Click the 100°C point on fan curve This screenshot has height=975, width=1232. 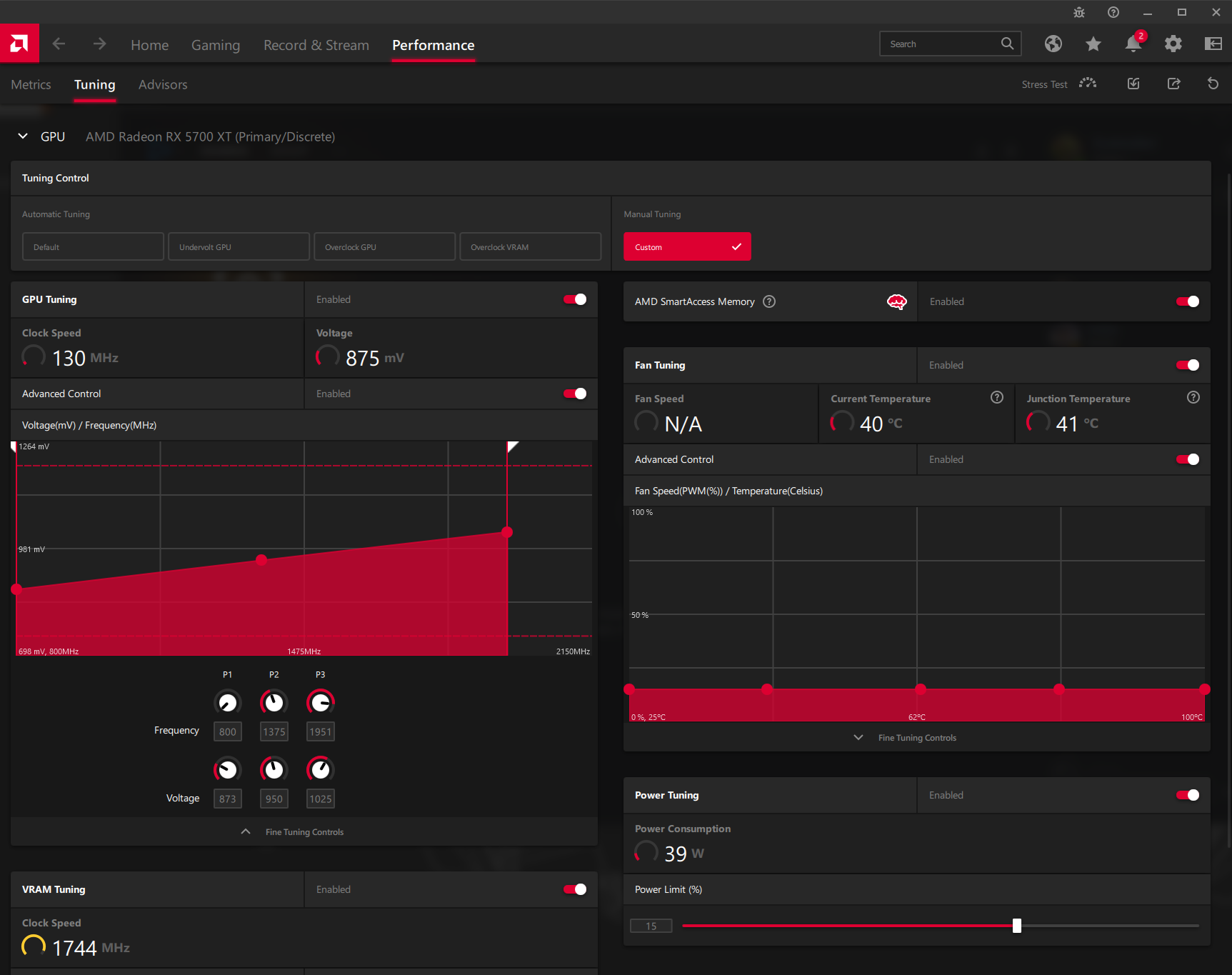click(x=1205, y=689)
